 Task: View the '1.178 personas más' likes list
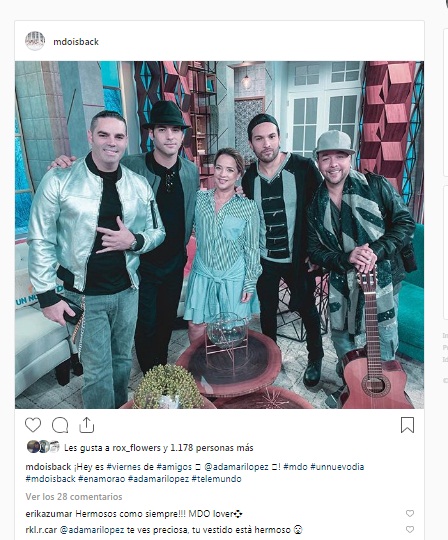[x=212, y=448]
